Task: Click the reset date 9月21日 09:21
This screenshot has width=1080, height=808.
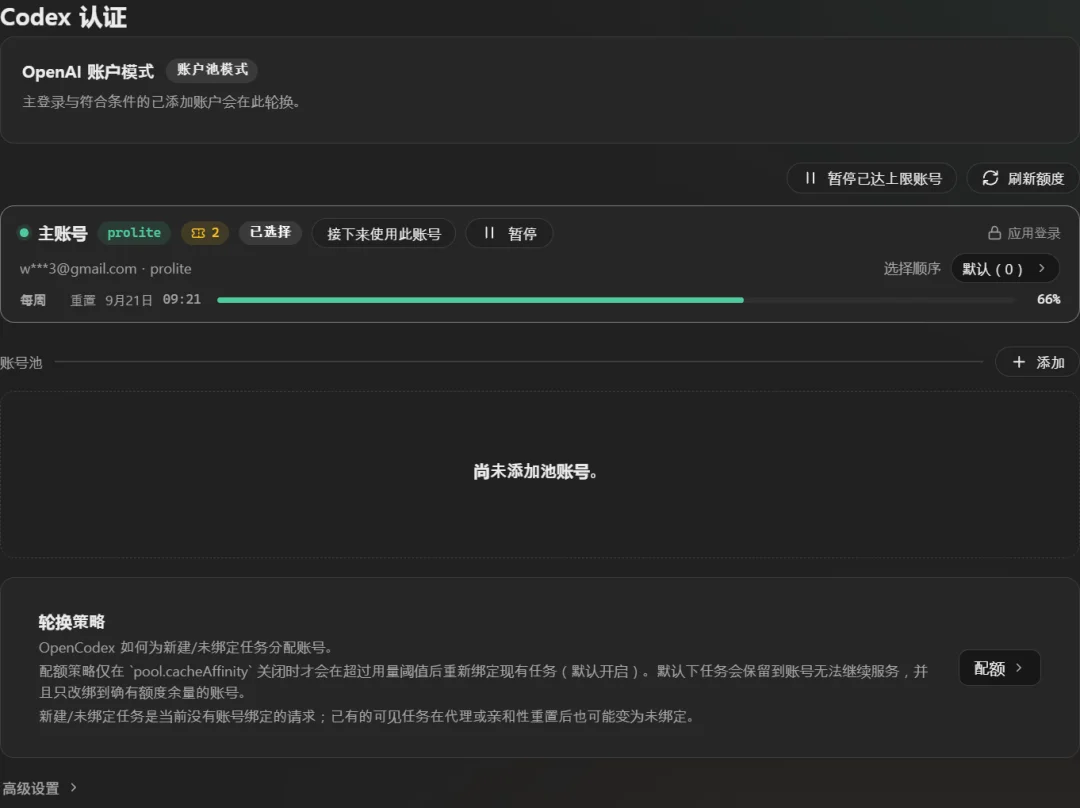Action: (153, 300)
